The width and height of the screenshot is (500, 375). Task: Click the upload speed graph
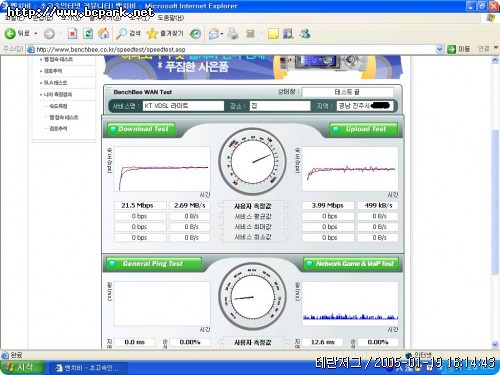[350, 169]
